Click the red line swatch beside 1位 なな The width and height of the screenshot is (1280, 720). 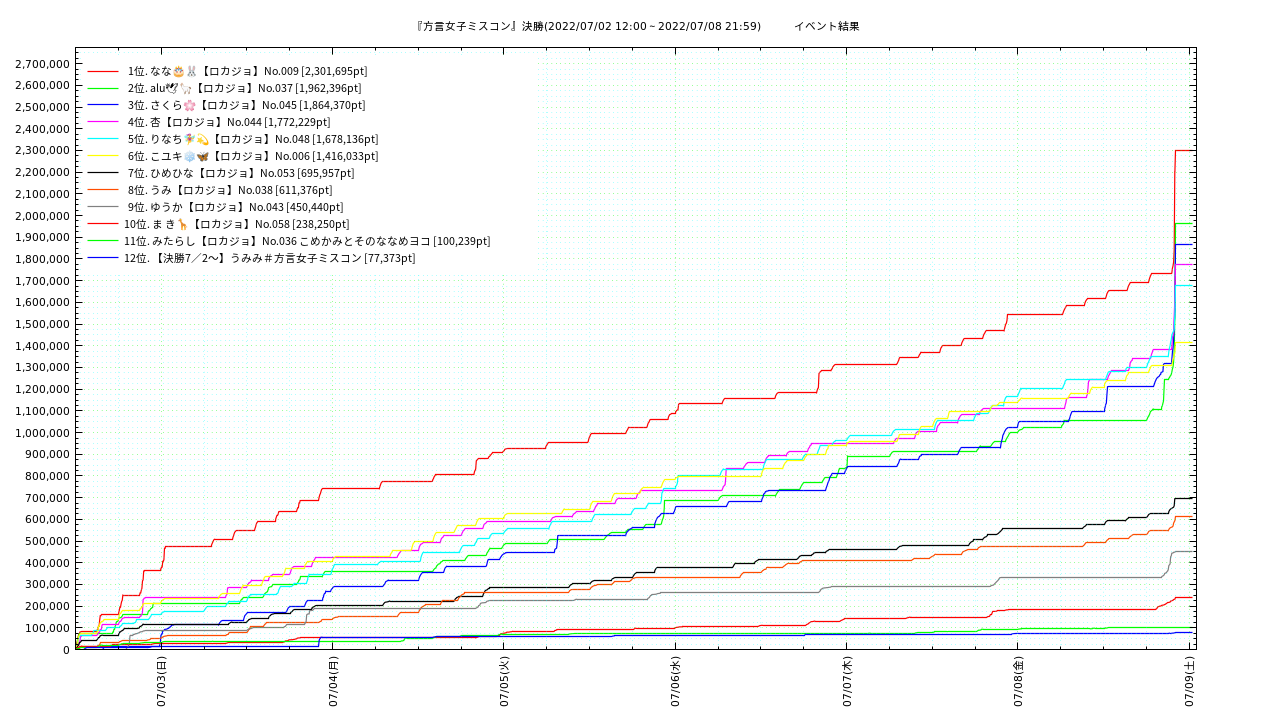103,71
